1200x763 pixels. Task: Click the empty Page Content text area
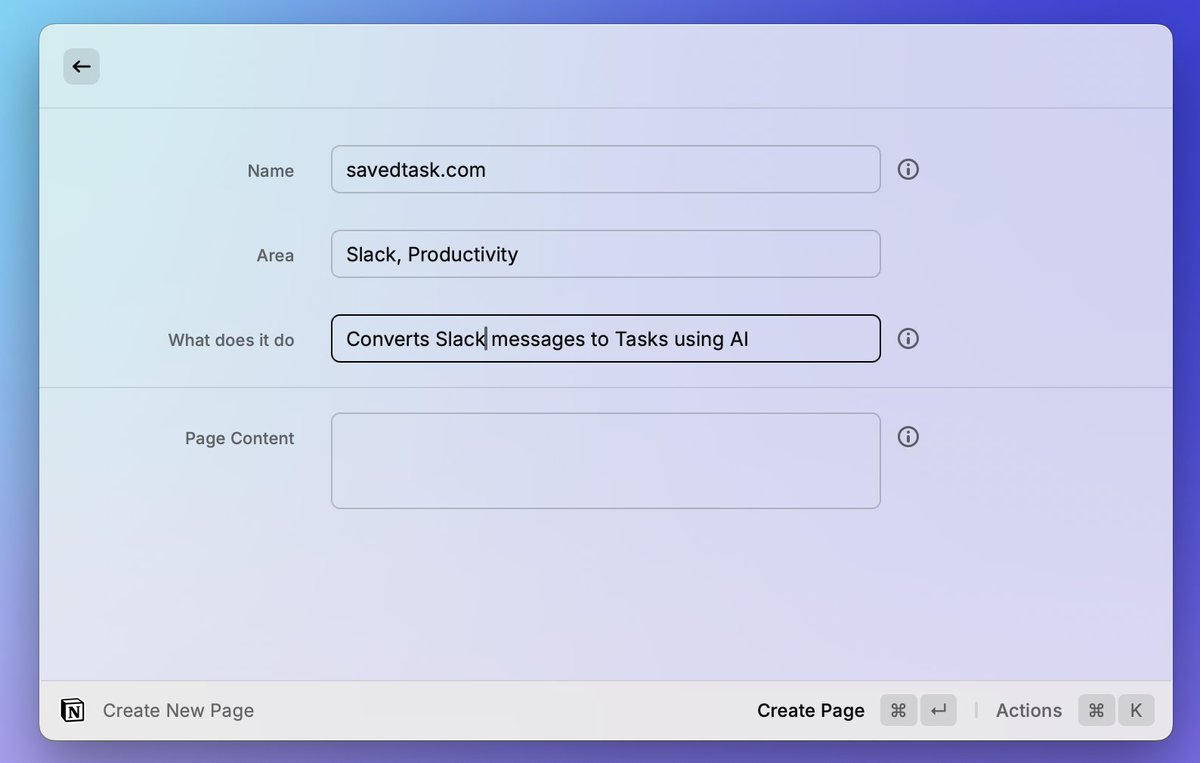coord(606,461)
